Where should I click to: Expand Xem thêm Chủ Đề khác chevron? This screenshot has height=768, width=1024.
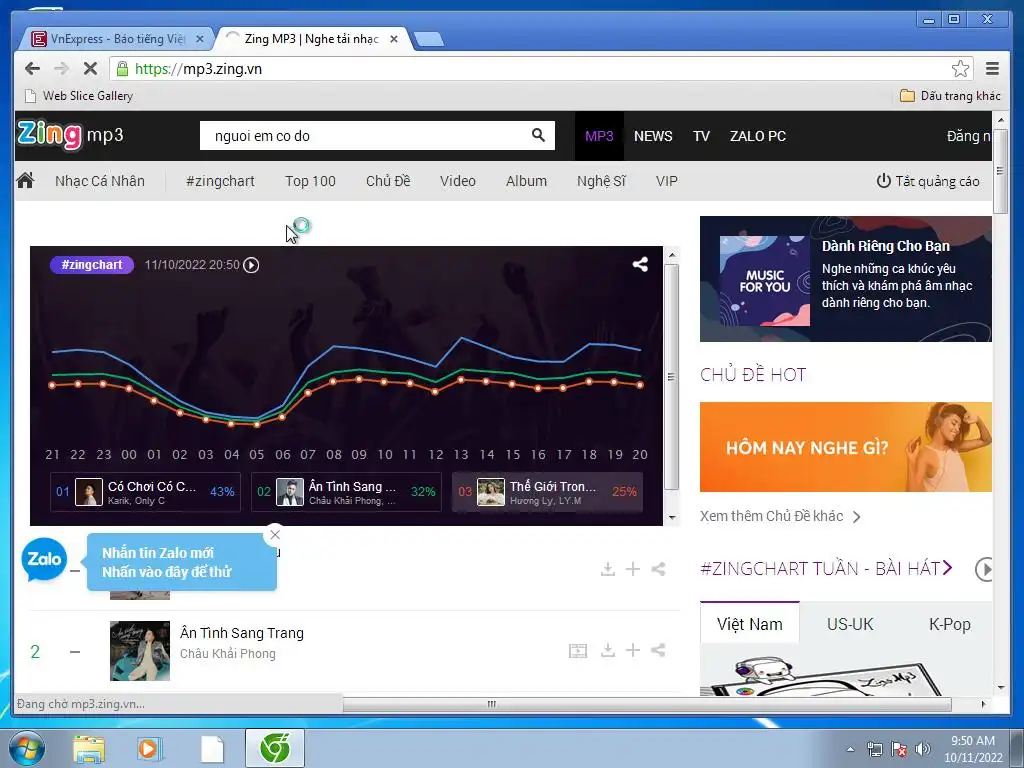[856, 517]
